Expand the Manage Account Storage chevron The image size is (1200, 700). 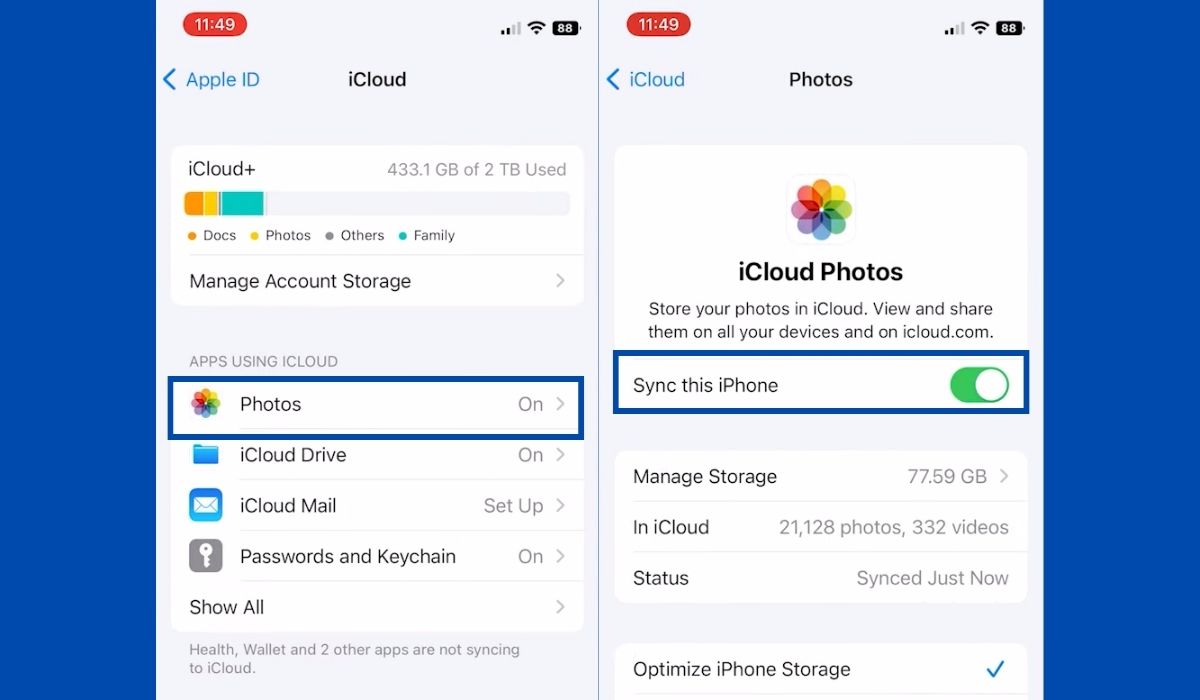click(x=560, y=281)
